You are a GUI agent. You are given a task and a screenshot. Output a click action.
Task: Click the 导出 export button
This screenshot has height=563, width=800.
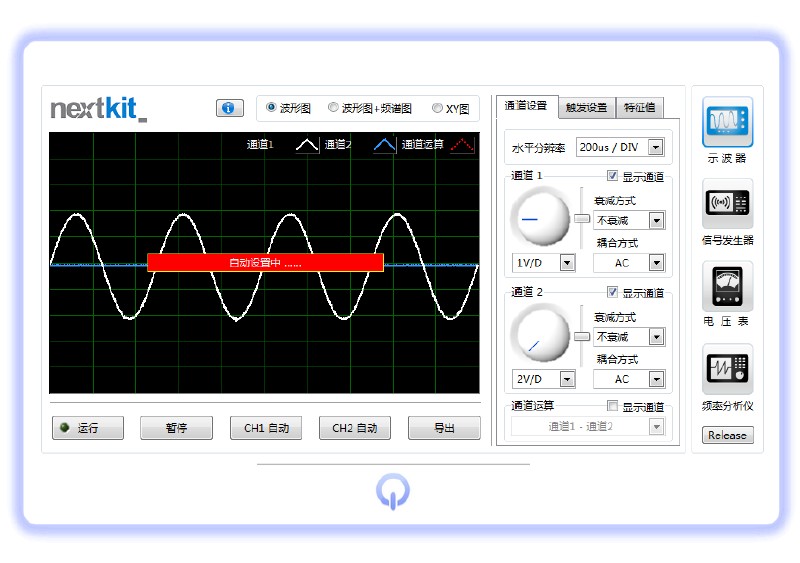click(x=444, y=428)
